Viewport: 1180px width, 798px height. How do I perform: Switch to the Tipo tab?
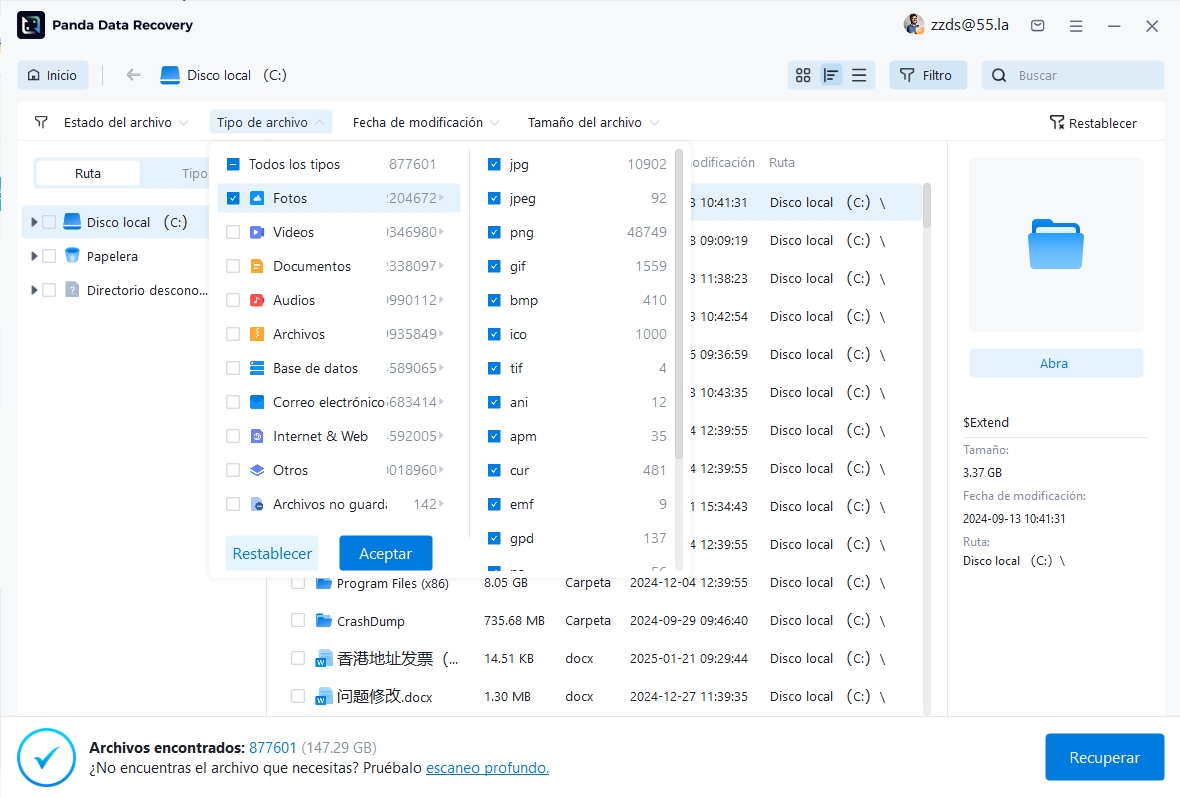(194, 173)
